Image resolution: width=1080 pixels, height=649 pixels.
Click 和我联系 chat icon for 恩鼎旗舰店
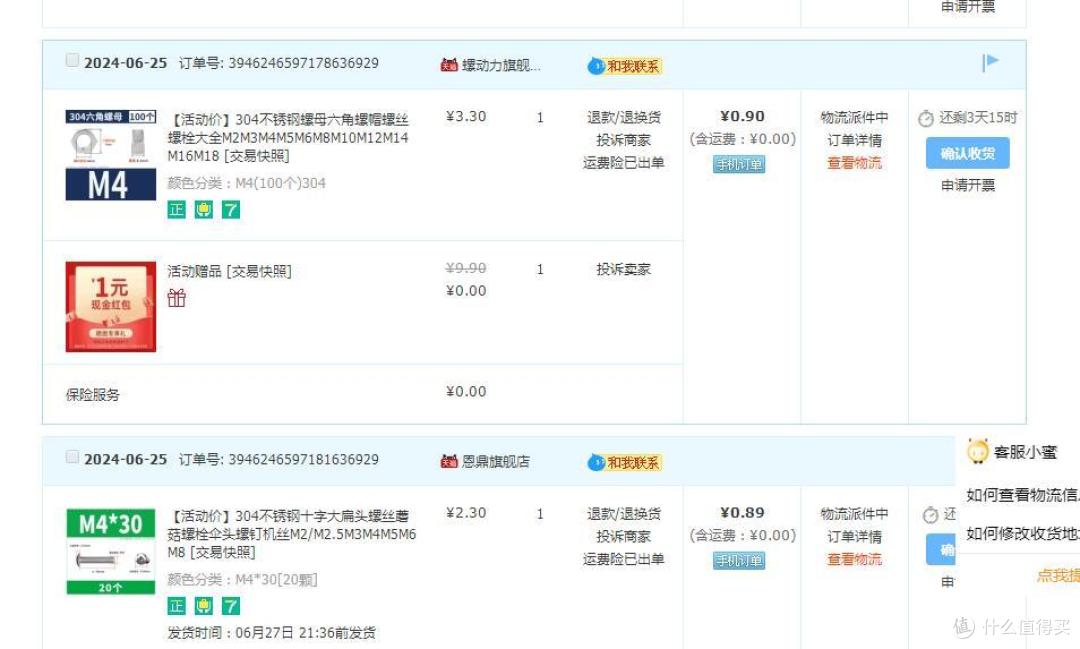(x=625, y=462)
